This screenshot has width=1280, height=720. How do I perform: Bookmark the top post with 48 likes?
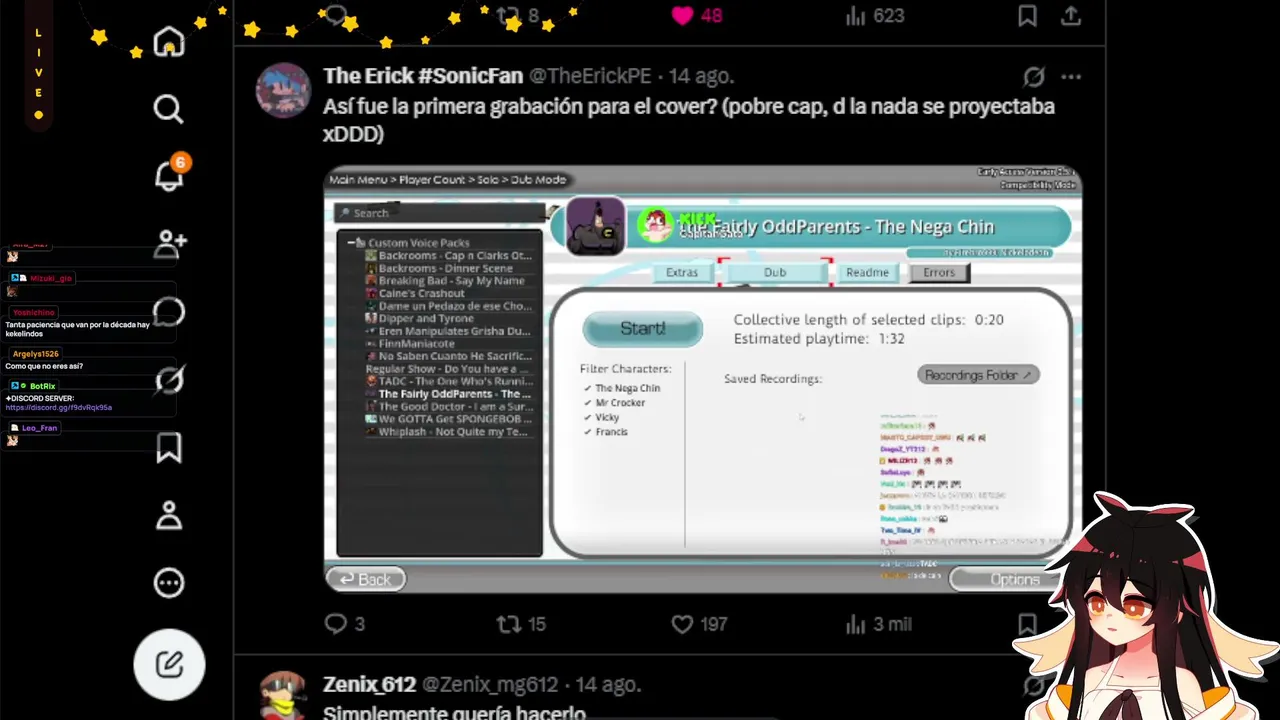tap(1027, 15)
